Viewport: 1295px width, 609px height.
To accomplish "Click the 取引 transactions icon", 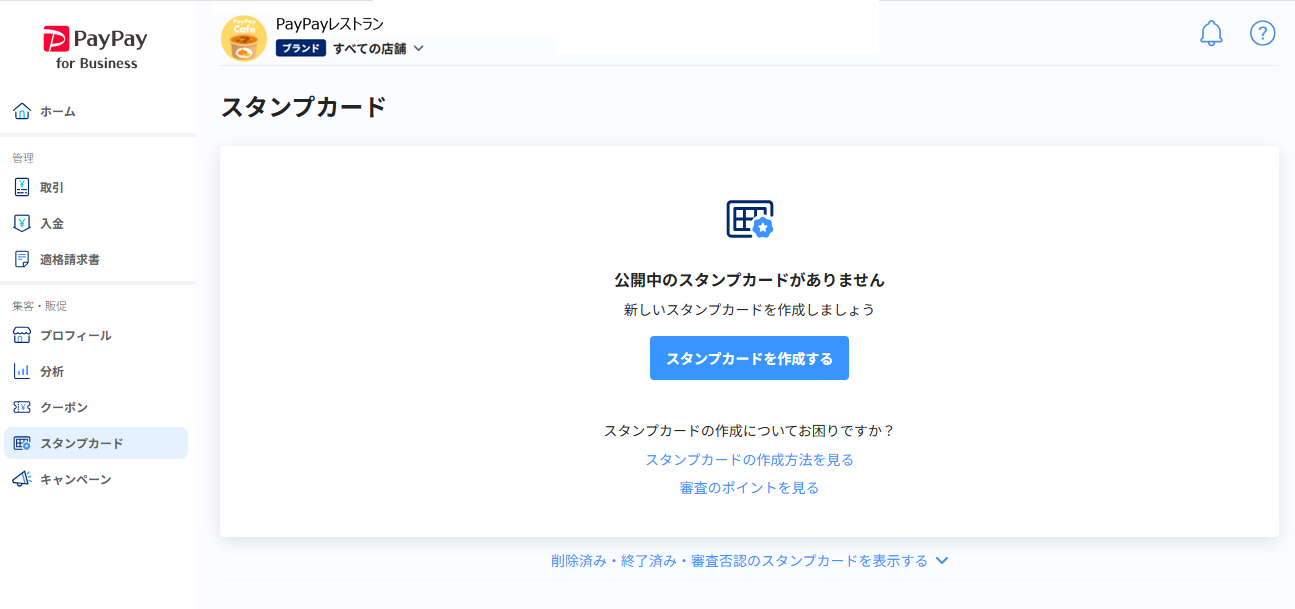I will (22, 187).
